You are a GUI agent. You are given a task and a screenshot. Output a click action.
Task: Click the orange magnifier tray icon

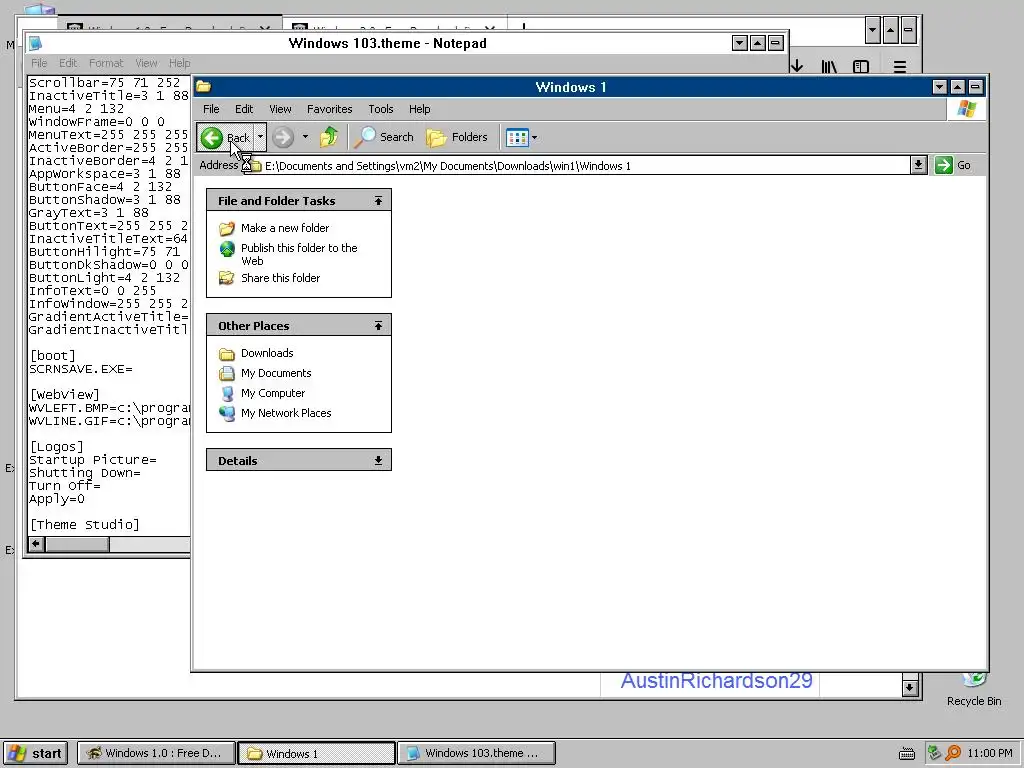click(x=953, y=753)
